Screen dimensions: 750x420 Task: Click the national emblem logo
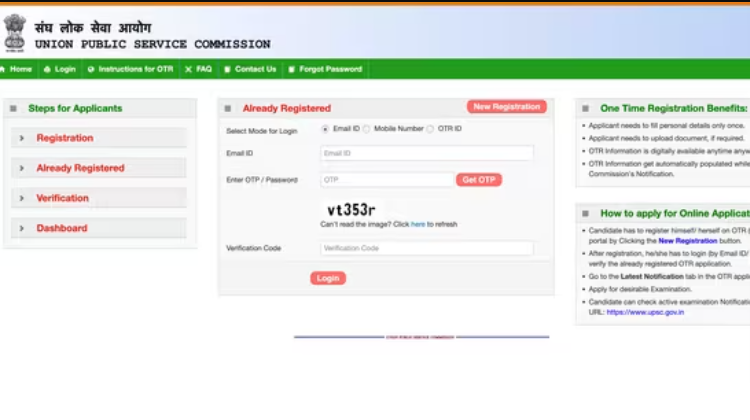click(14, 33)
